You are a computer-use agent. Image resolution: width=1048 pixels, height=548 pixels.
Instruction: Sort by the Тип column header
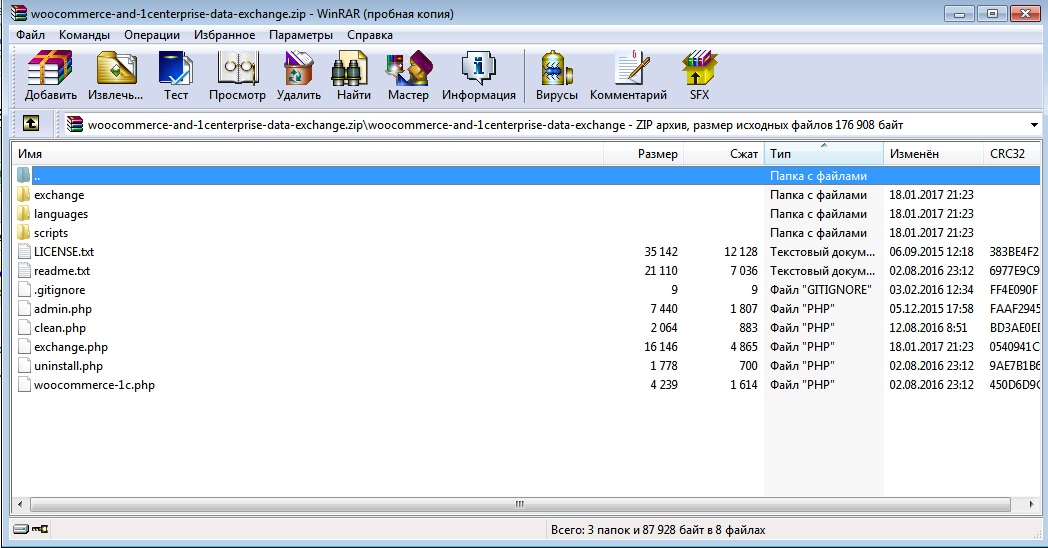[823, 154]
